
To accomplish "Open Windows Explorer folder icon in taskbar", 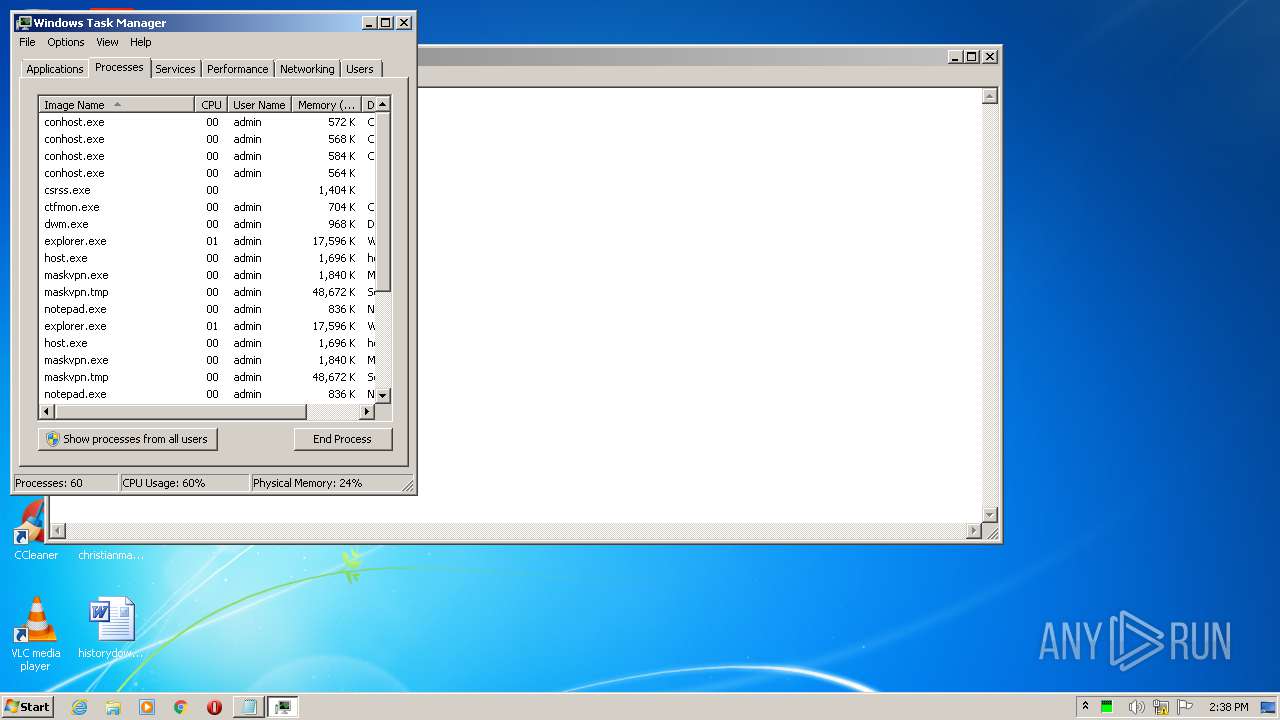I will 113,707.
